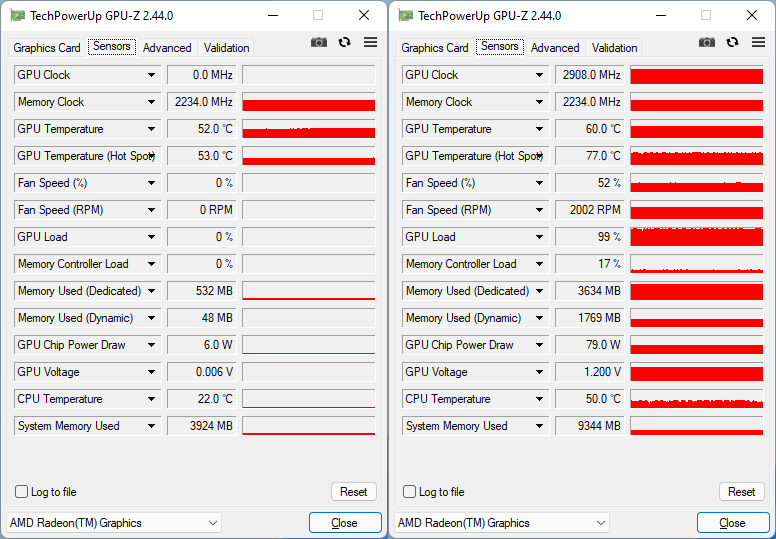
Task: Click 48 MB dynamic memory value
Action: [202, 318]
